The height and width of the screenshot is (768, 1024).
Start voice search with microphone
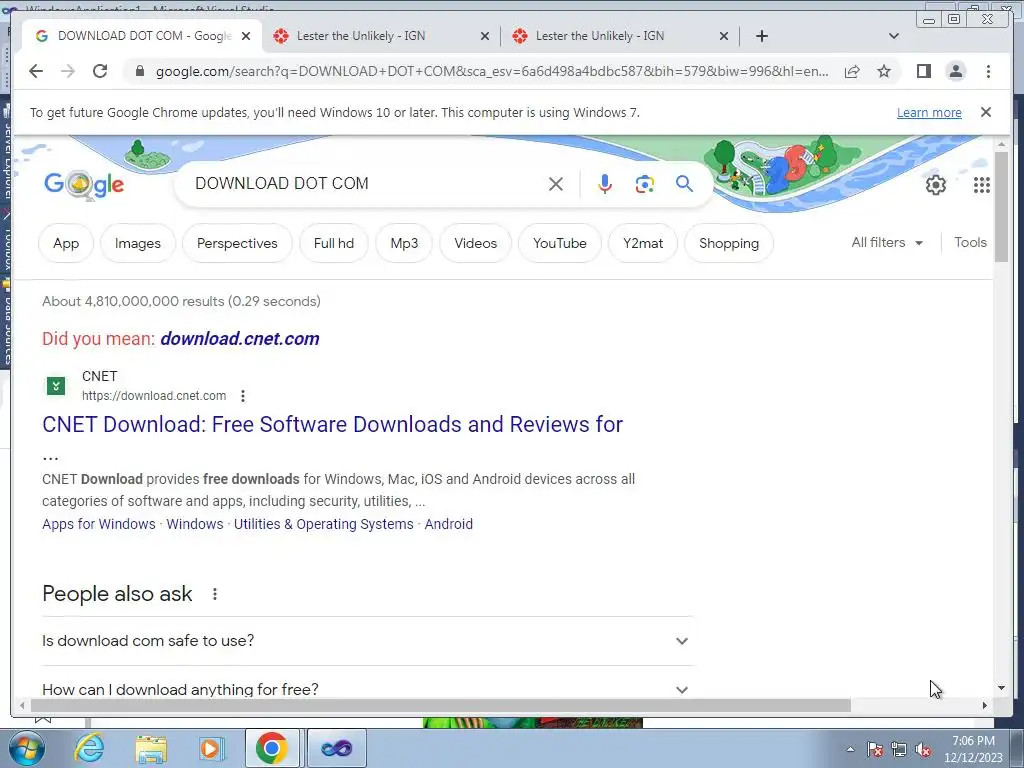pos(605,184)
